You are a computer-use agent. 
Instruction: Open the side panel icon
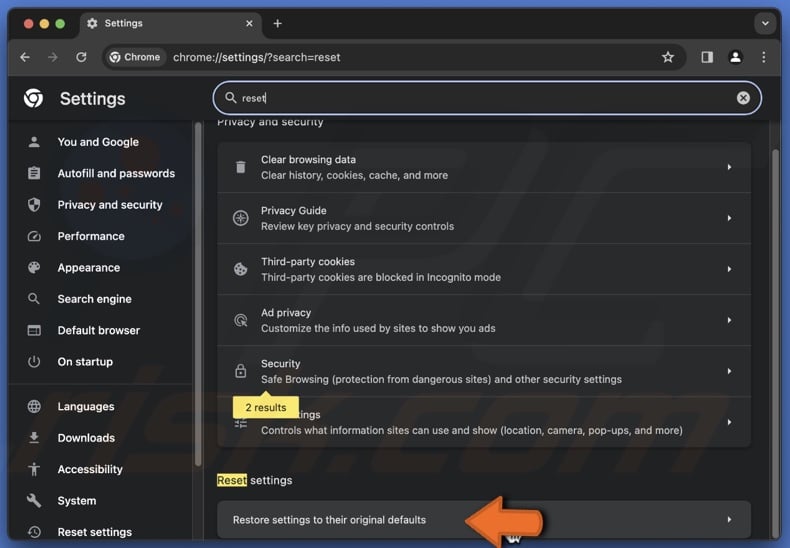707,57
